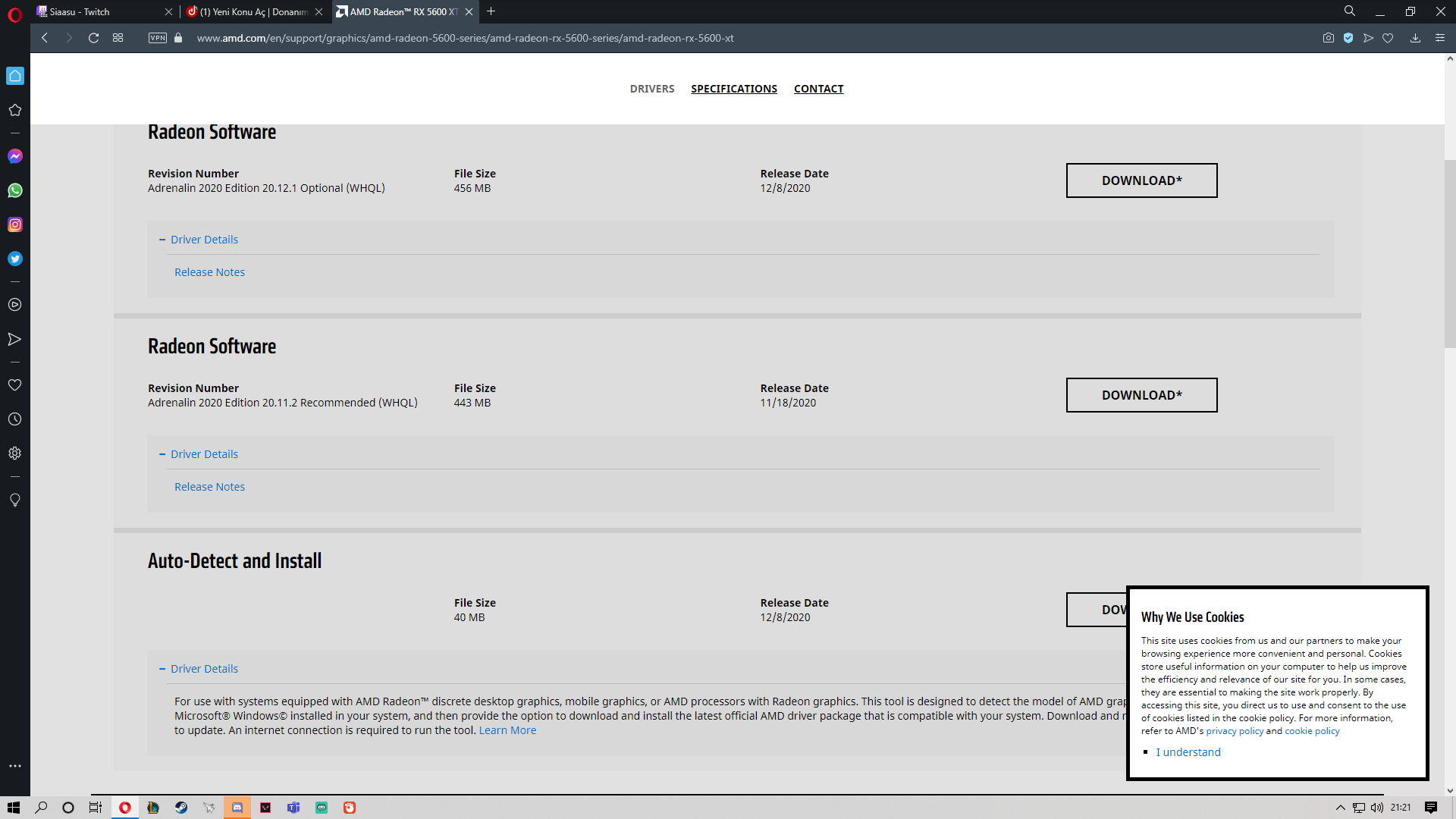Viewport: 1456px width, 819px height.
Task: Open WhatsApp in sidebar
Action: 15,190
